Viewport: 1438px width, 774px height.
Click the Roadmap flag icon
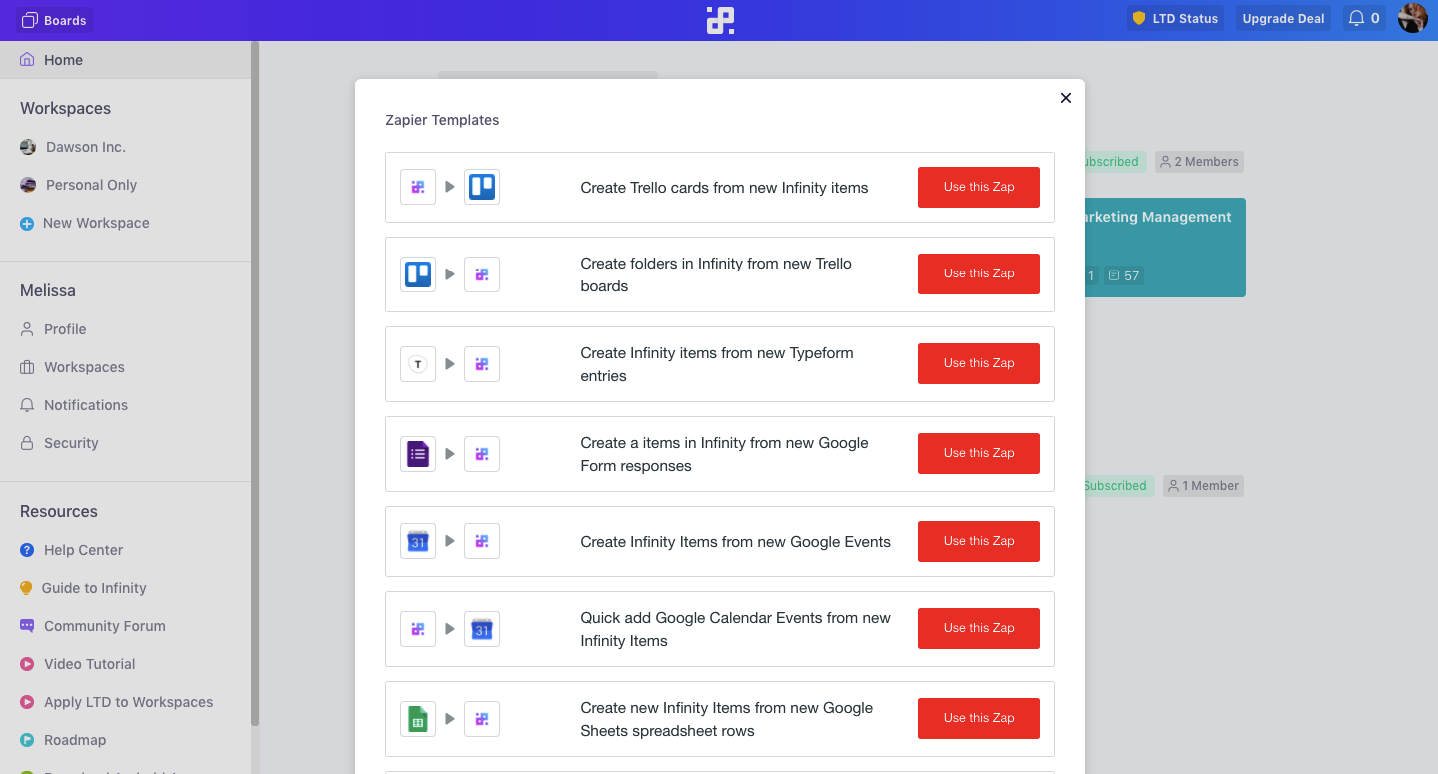point(27,740)
